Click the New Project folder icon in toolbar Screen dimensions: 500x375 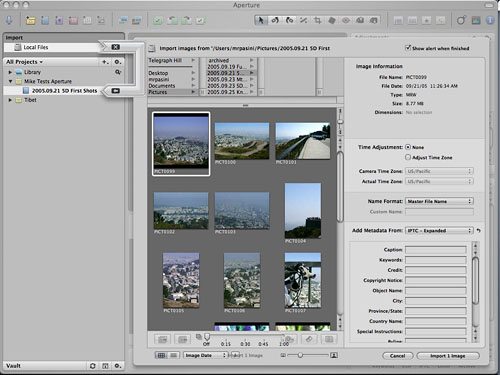30,20
